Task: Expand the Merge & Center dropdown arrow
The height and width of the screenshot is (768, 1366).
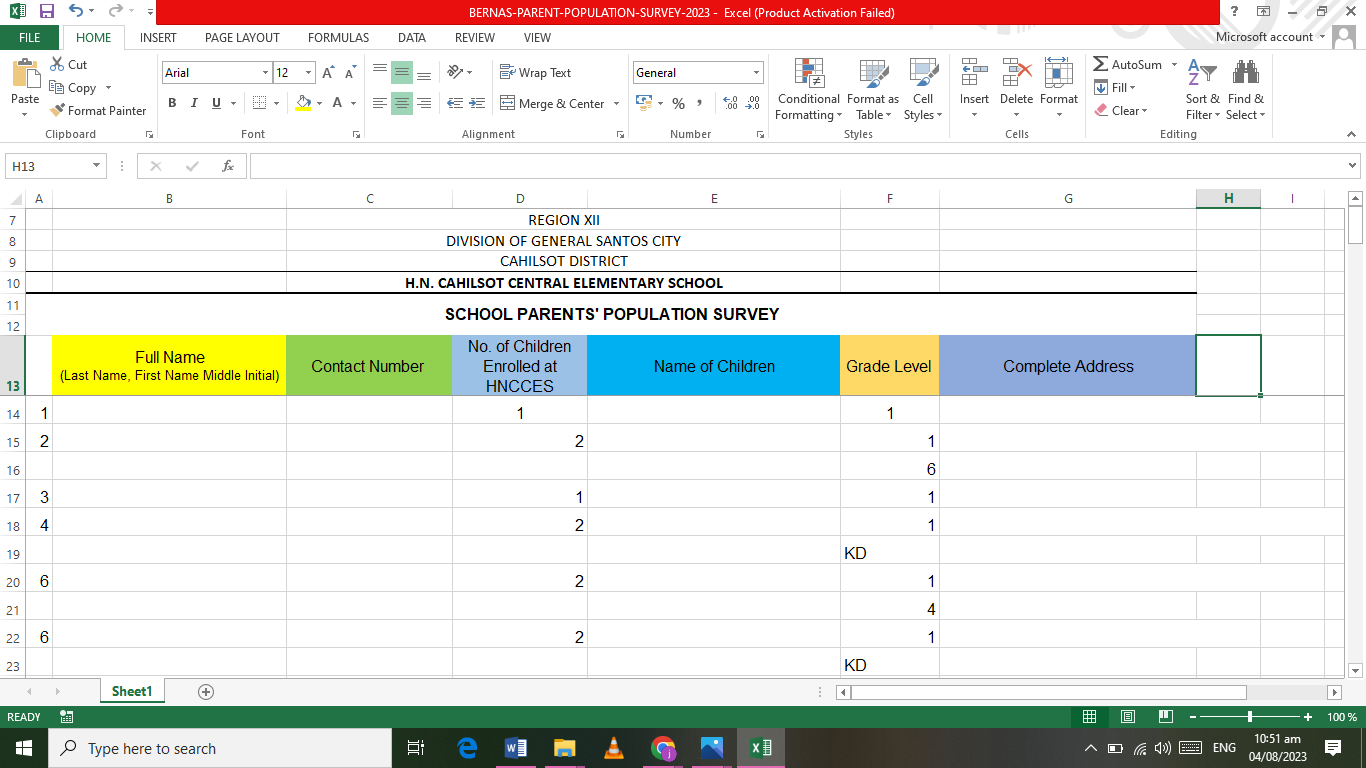Action: tap(617, 103)
